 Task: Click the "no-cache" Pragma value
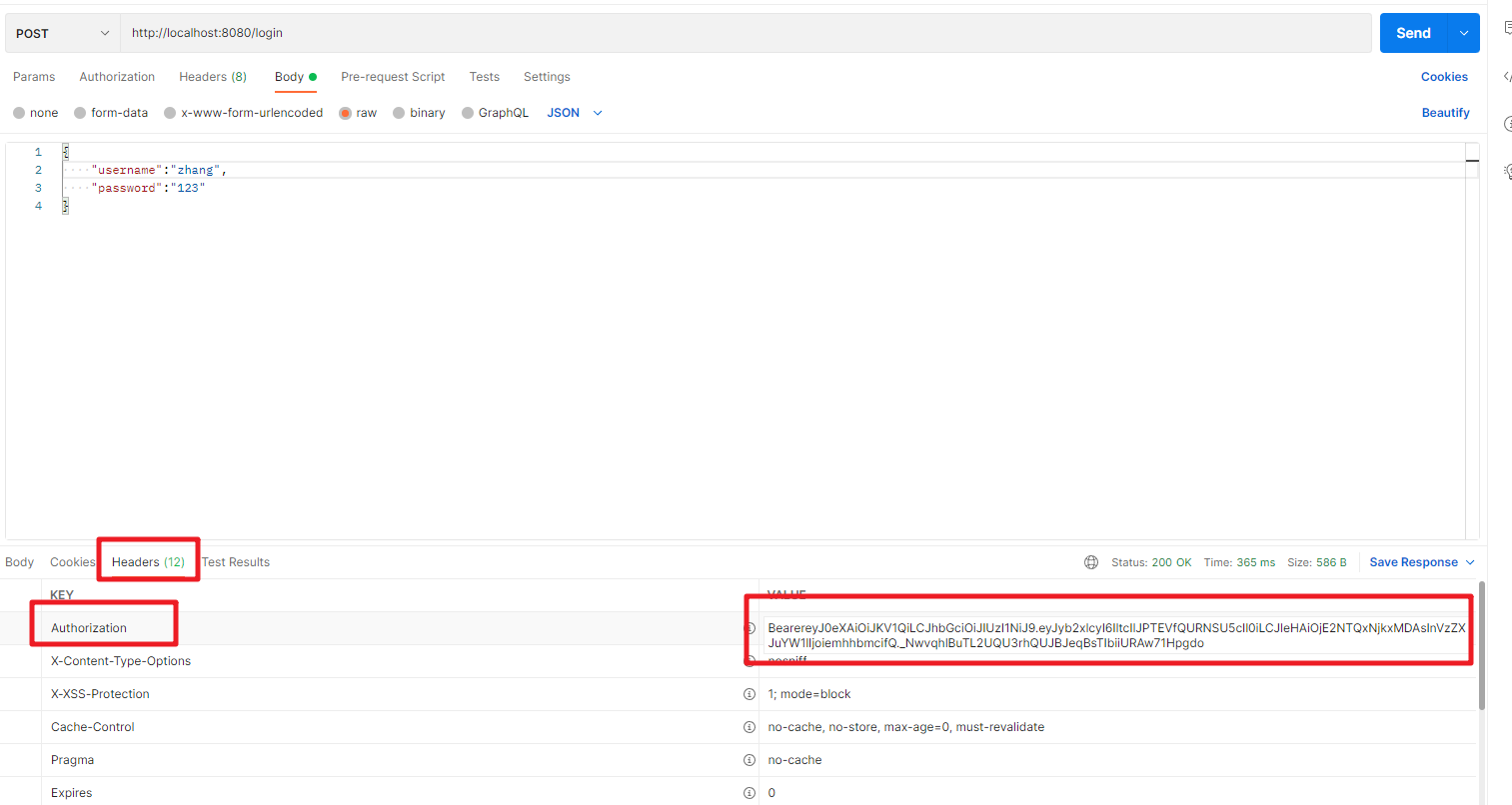794,760
